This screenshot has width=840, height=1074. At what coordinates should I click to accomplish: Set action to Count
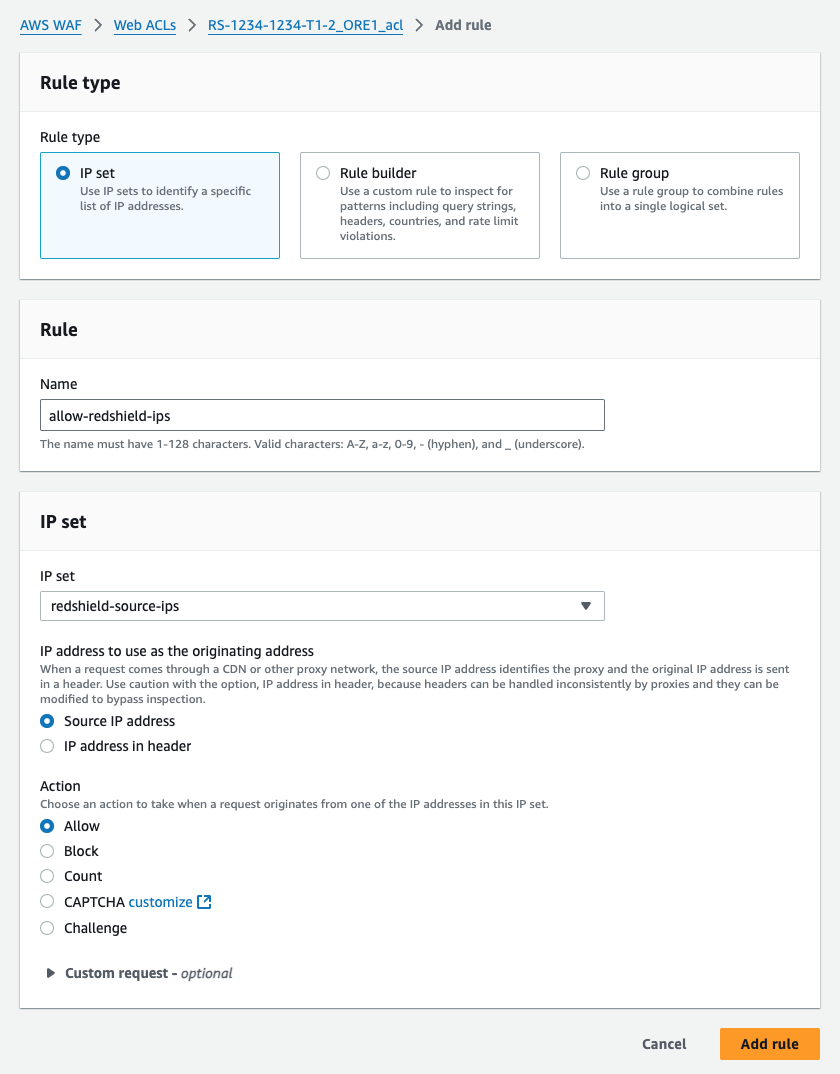point(47,876)
